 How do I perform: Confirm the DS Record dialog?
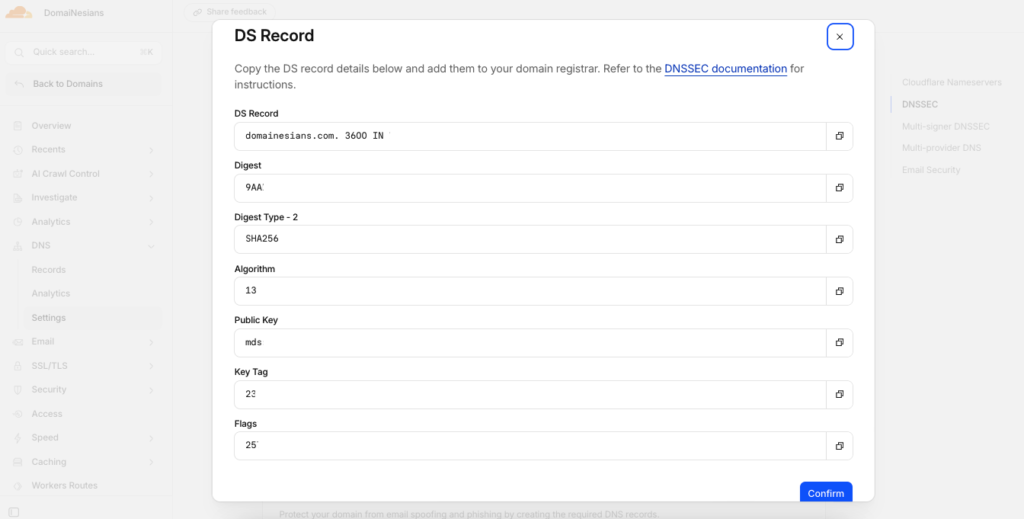[x=826, y=493]
